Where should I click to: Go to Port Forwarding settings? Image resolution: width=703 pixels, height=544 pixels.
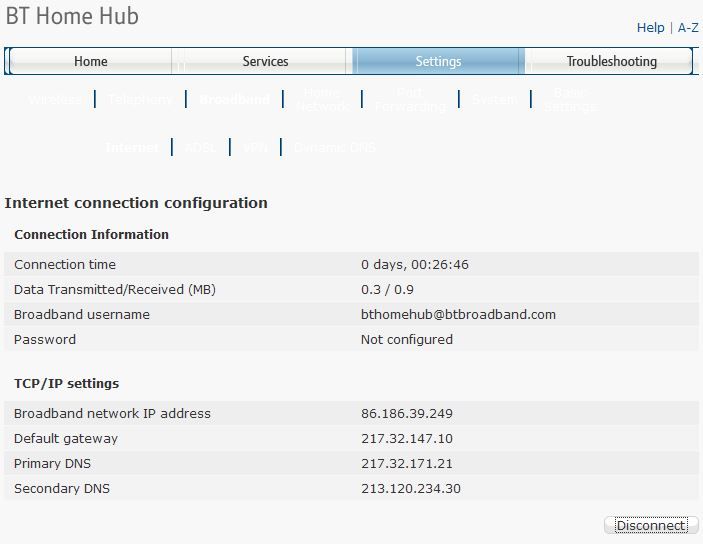[410, 99]
